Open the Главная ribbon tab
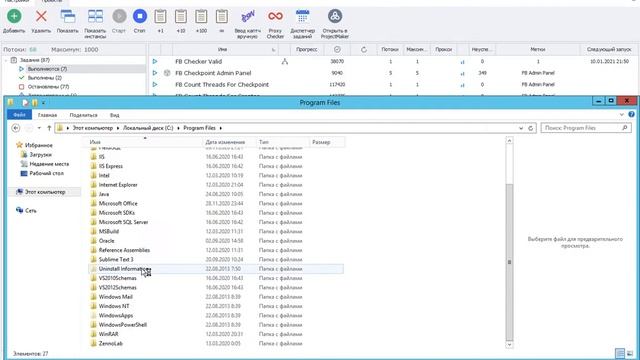 click(47, 115)
